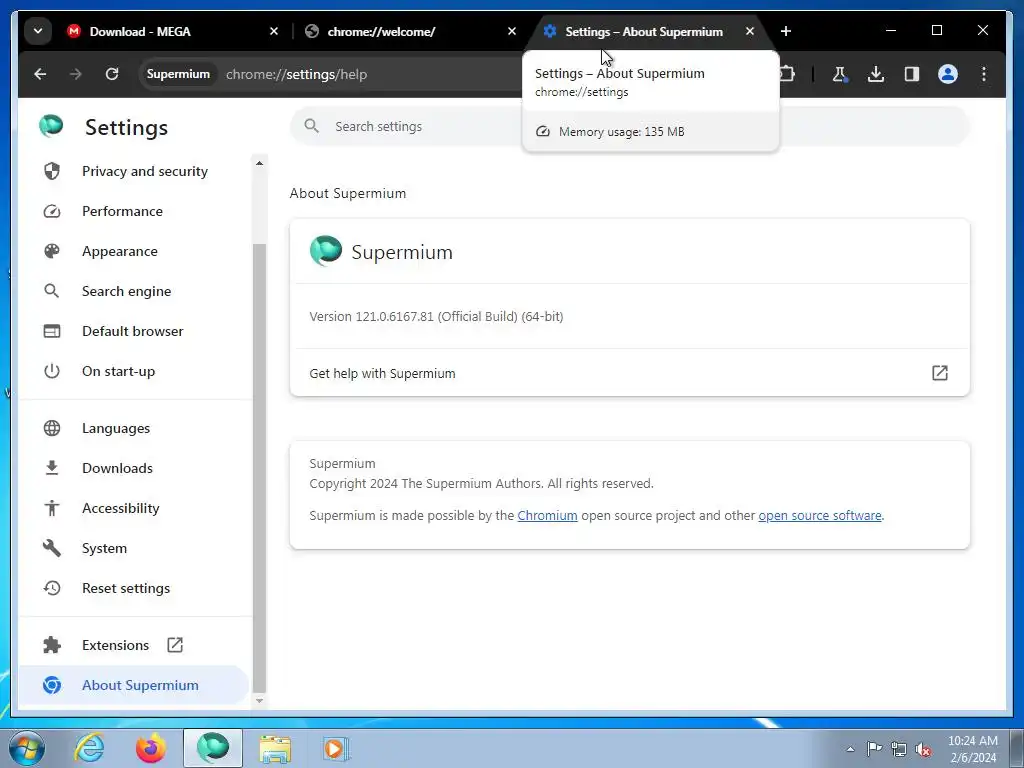Click the muted volume tray icon

(923, 749)
